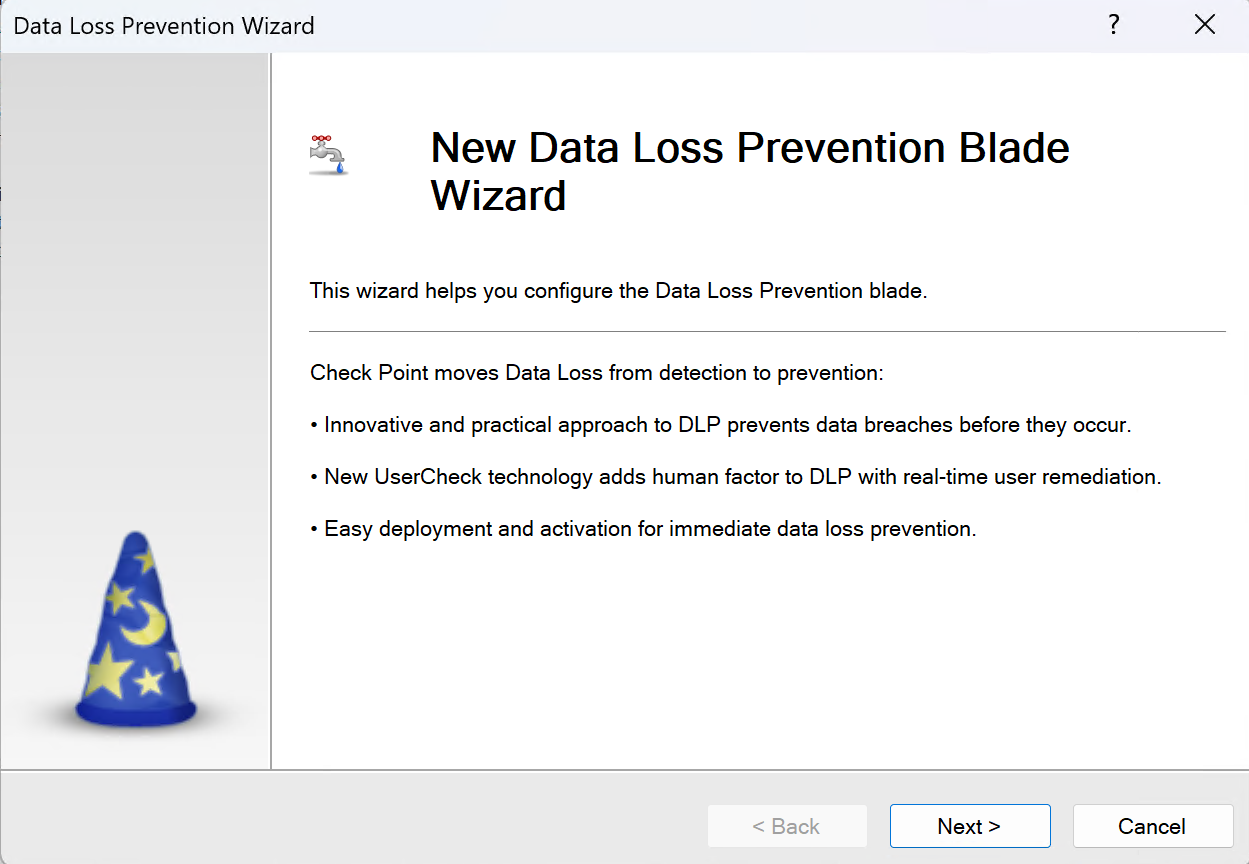This screenshot has width=1249, height=864.
Task: Click the "Check Point moves Data Loss" line
Action: [596, 373]
